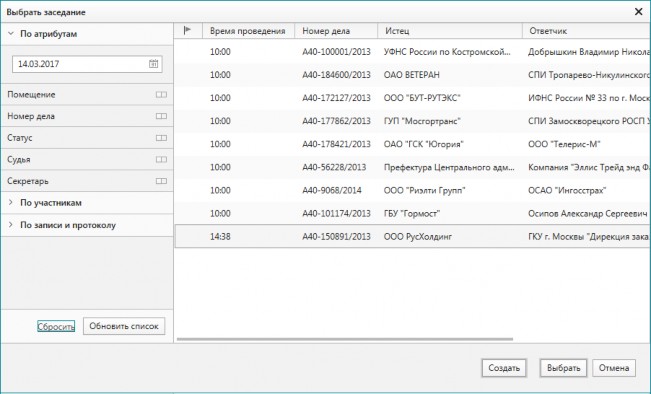Click plaintiff УФНС России по Костромской

tap(447, 52)
